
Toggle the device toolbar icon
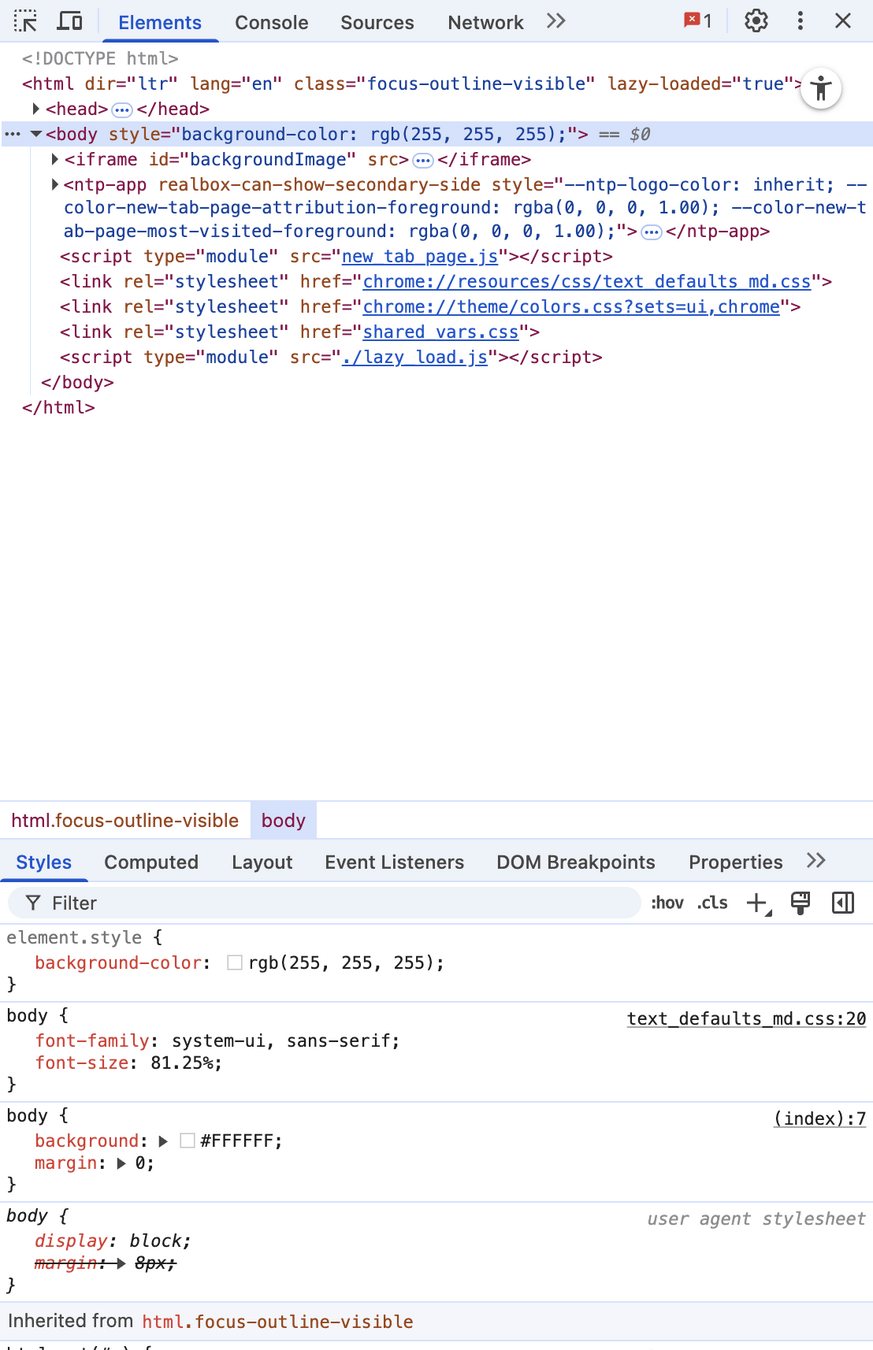[x=69, y=21]
